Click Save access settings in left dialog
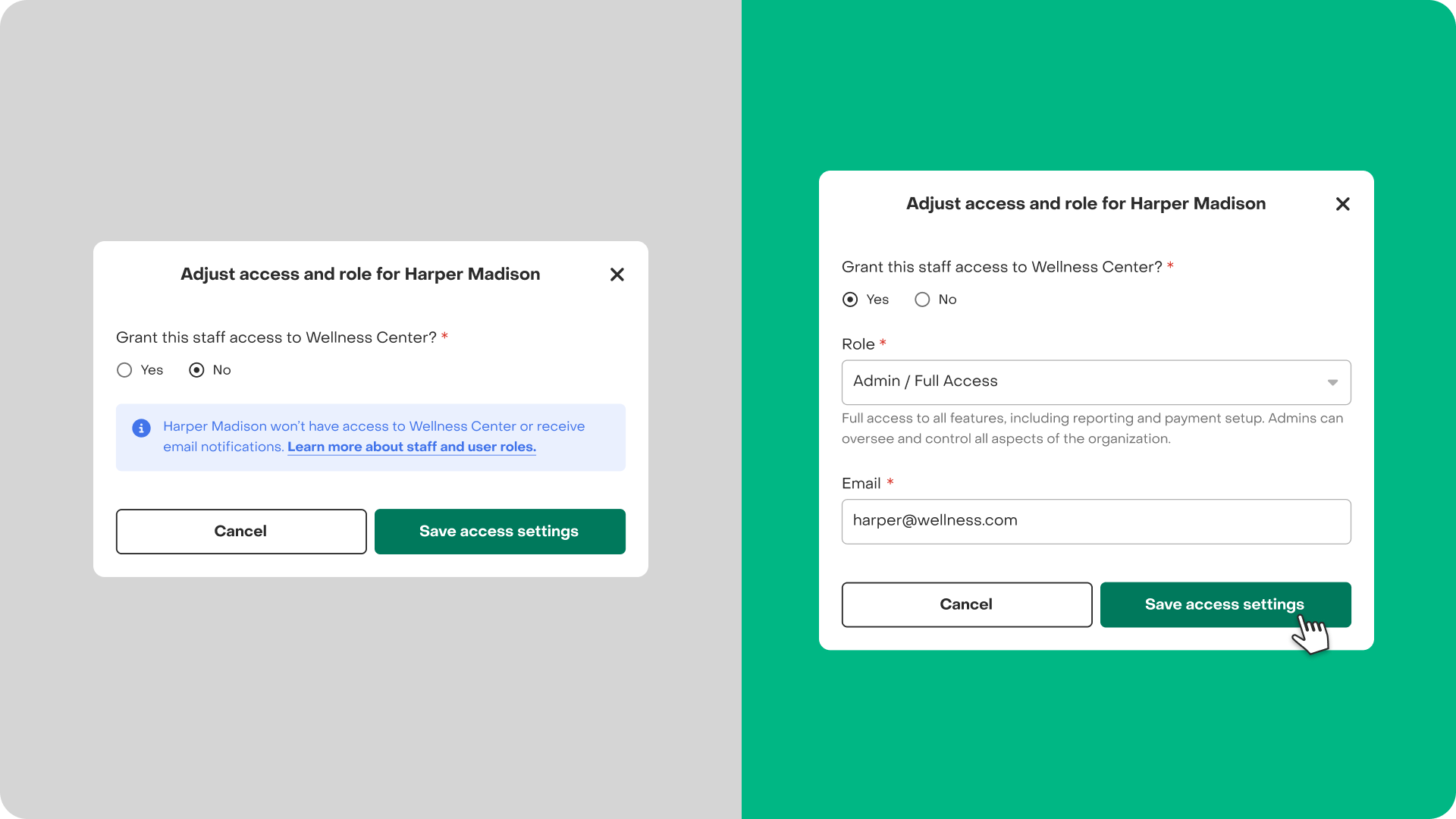Screen dimensions: 1456x819 [x=499, y=531]
